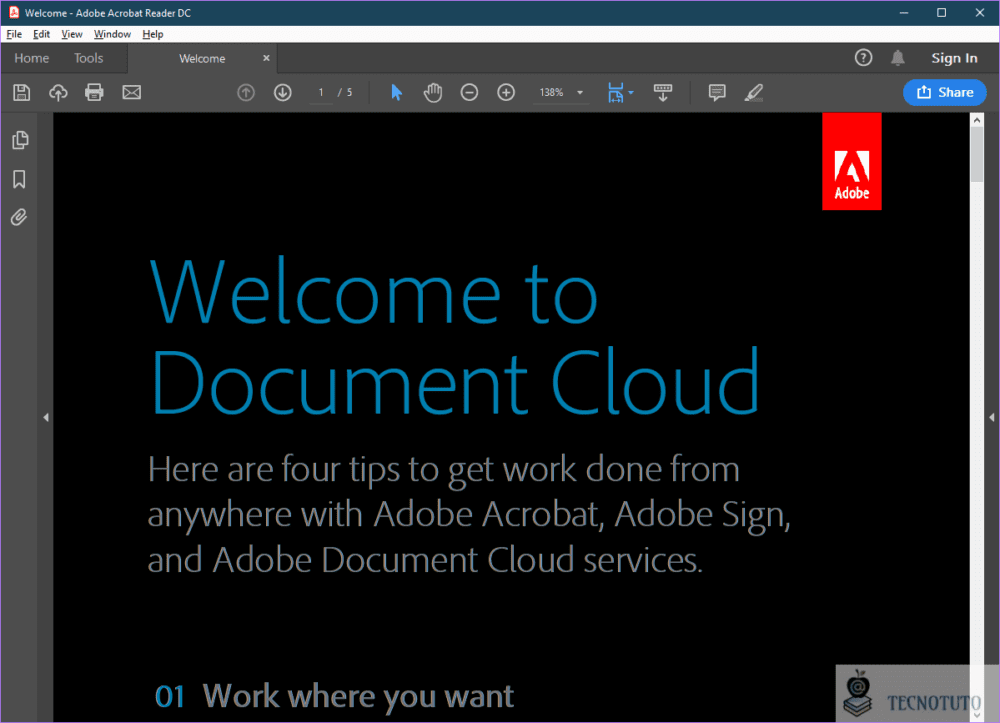Open notifications bell icon
This screenshot has height=723, width=1000.
(x=898, y=58)
